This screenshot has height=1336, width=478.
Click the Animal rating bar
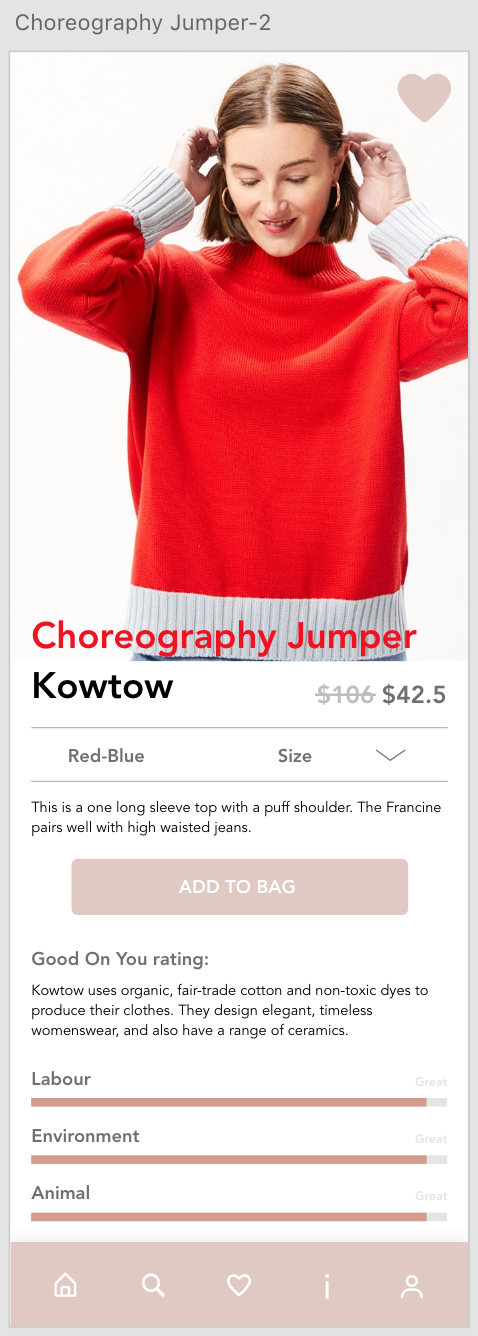tap(239, 1216)
